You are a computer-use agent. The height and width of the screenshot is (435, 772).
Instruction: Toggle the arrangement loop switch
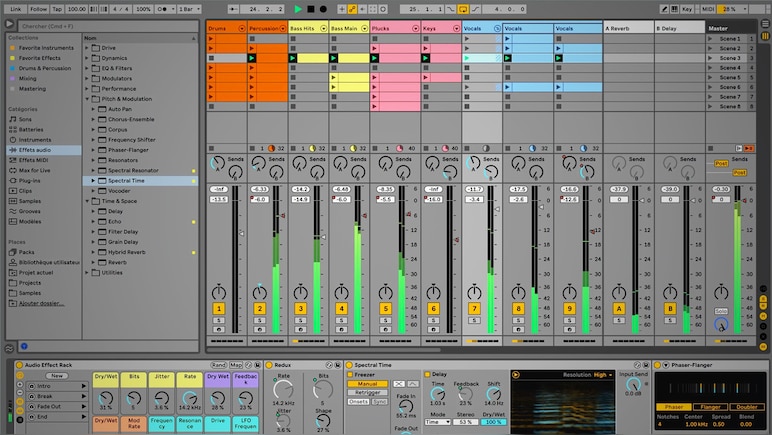click(x=463, y=9)
